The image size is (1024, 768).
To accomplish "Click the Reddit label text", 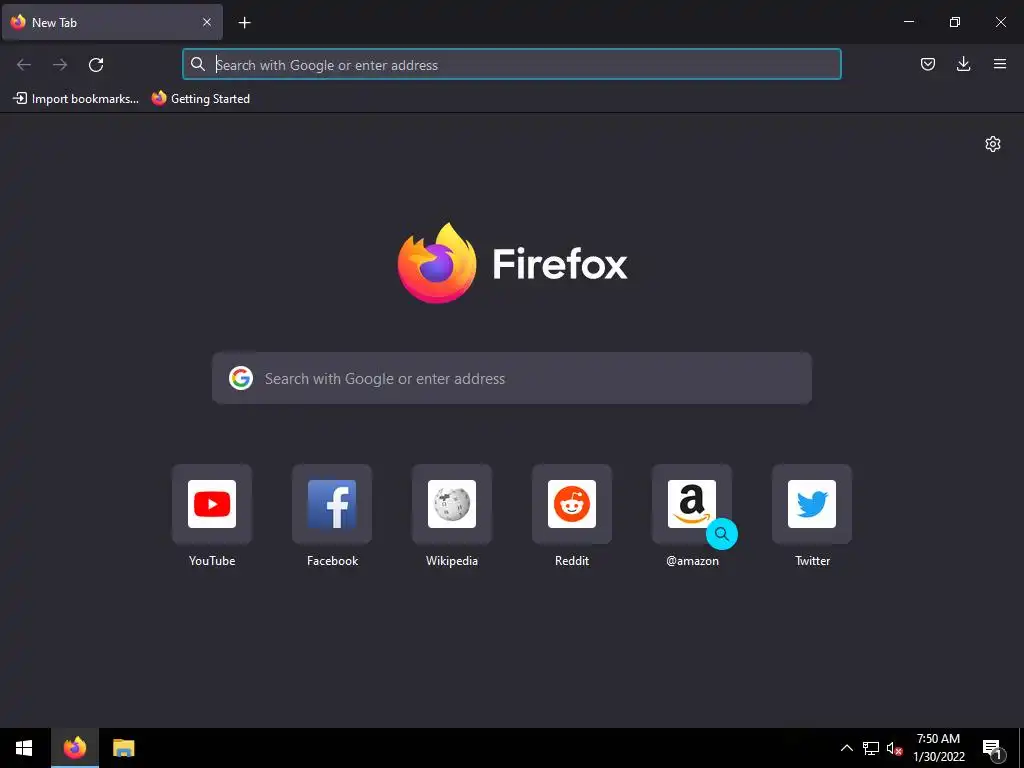I will [572, 561].
